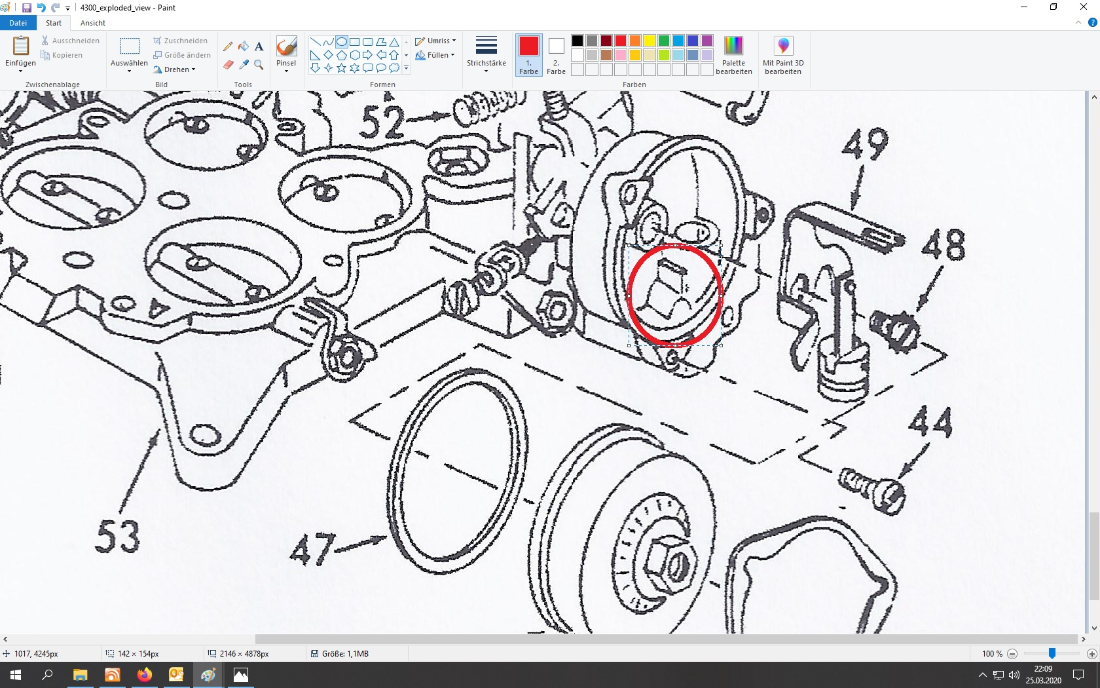Select the Left arrow shape

tap(381, 55)
